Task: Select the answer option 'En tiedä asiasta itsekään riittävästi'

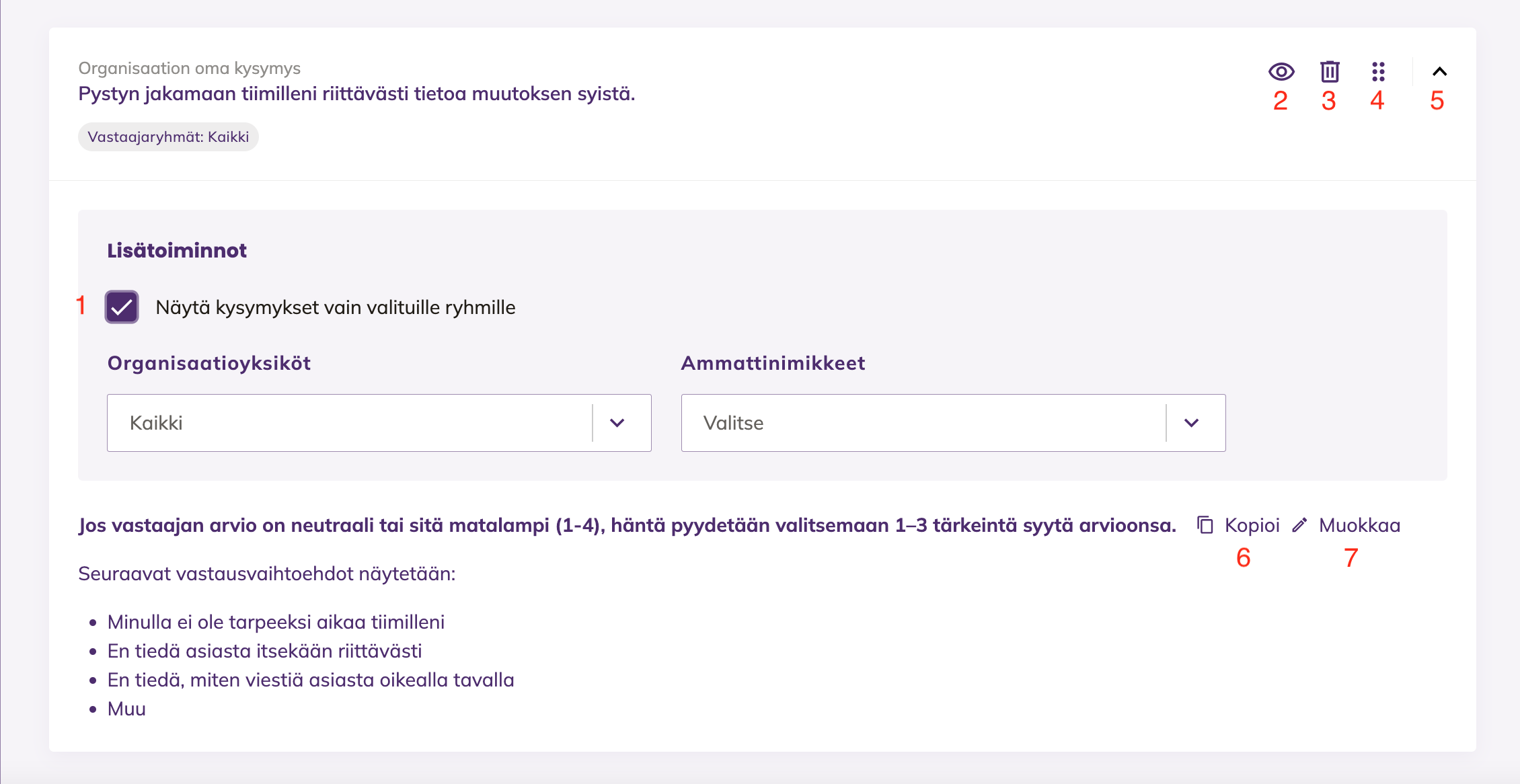Action: coord(265,651)
